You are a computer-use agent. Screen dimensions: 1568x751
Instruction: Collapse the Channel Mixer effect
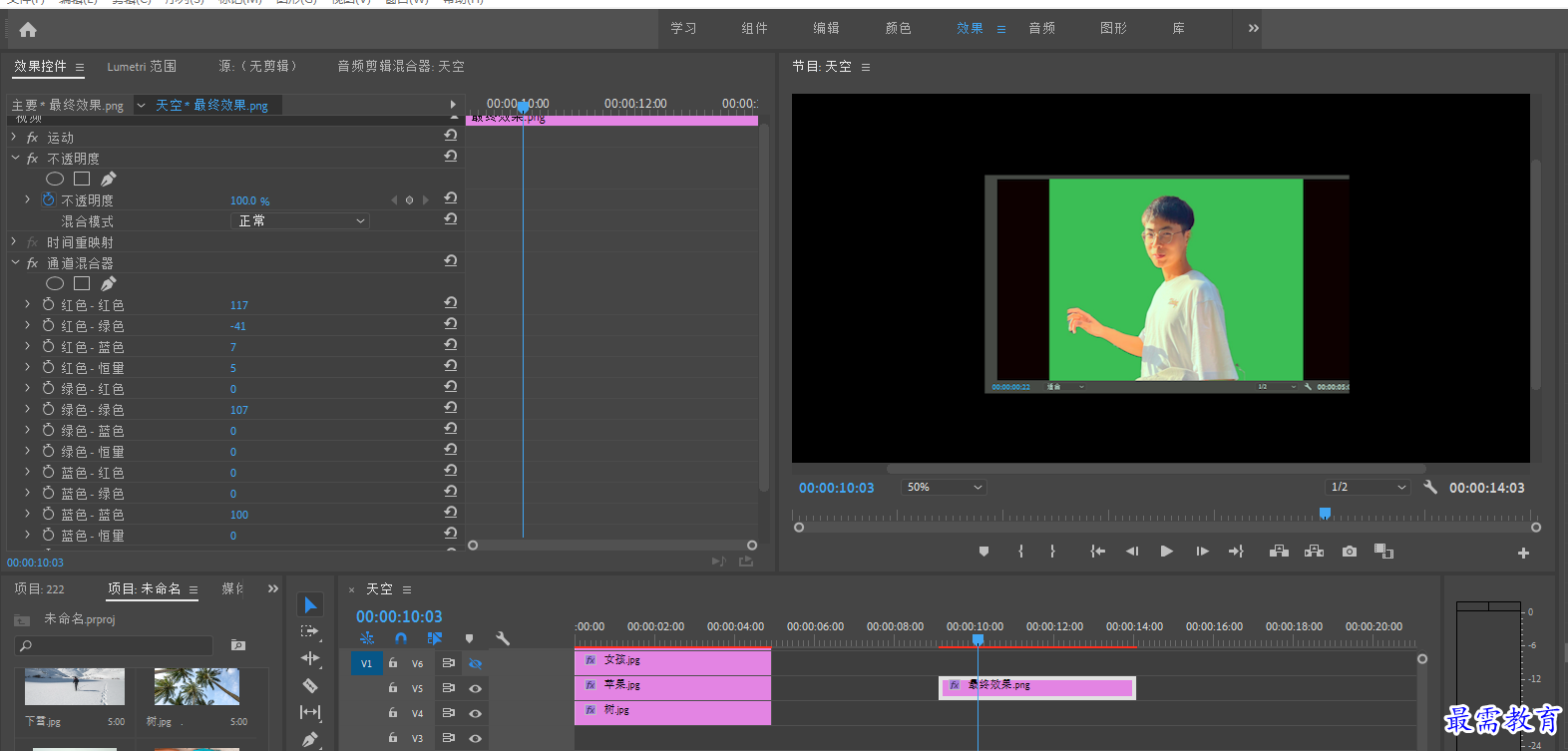coord(15,262)
